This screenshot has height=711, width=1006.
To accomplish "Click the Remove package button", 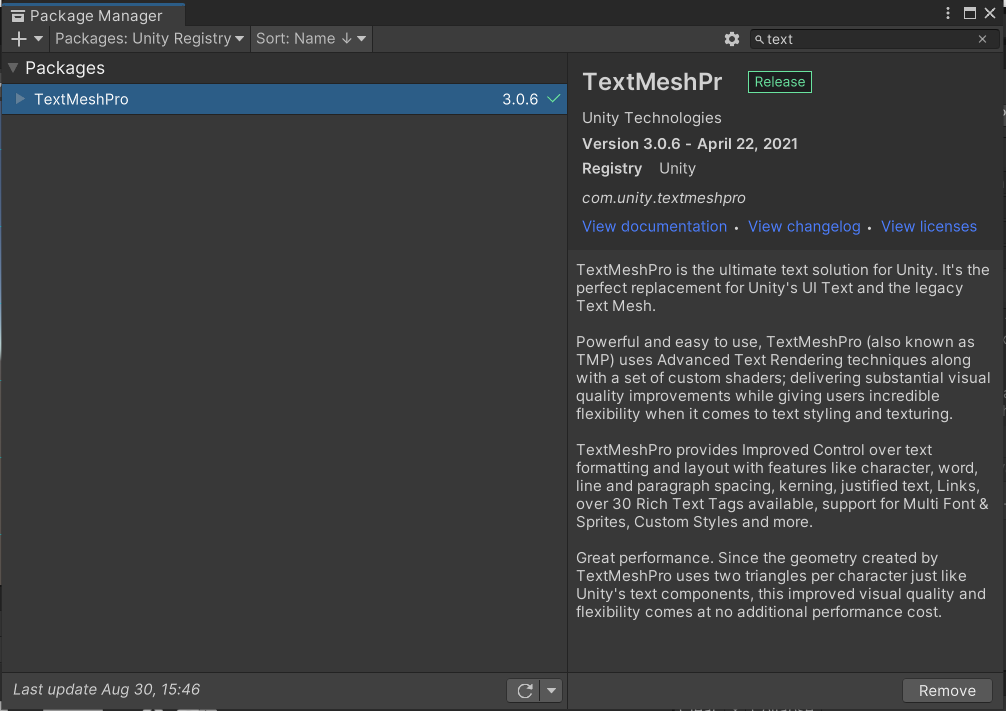I will pos(947,690).
